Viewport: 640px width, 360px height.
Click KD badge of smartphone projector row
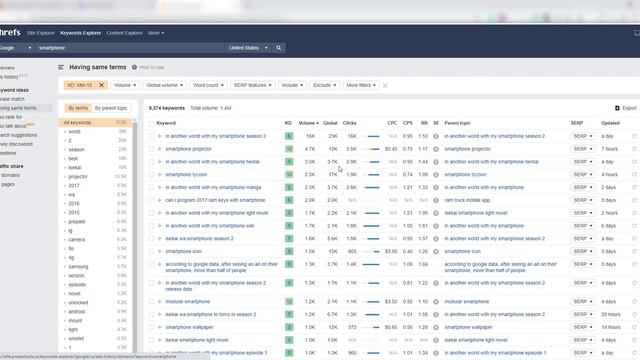click(289, 149)
